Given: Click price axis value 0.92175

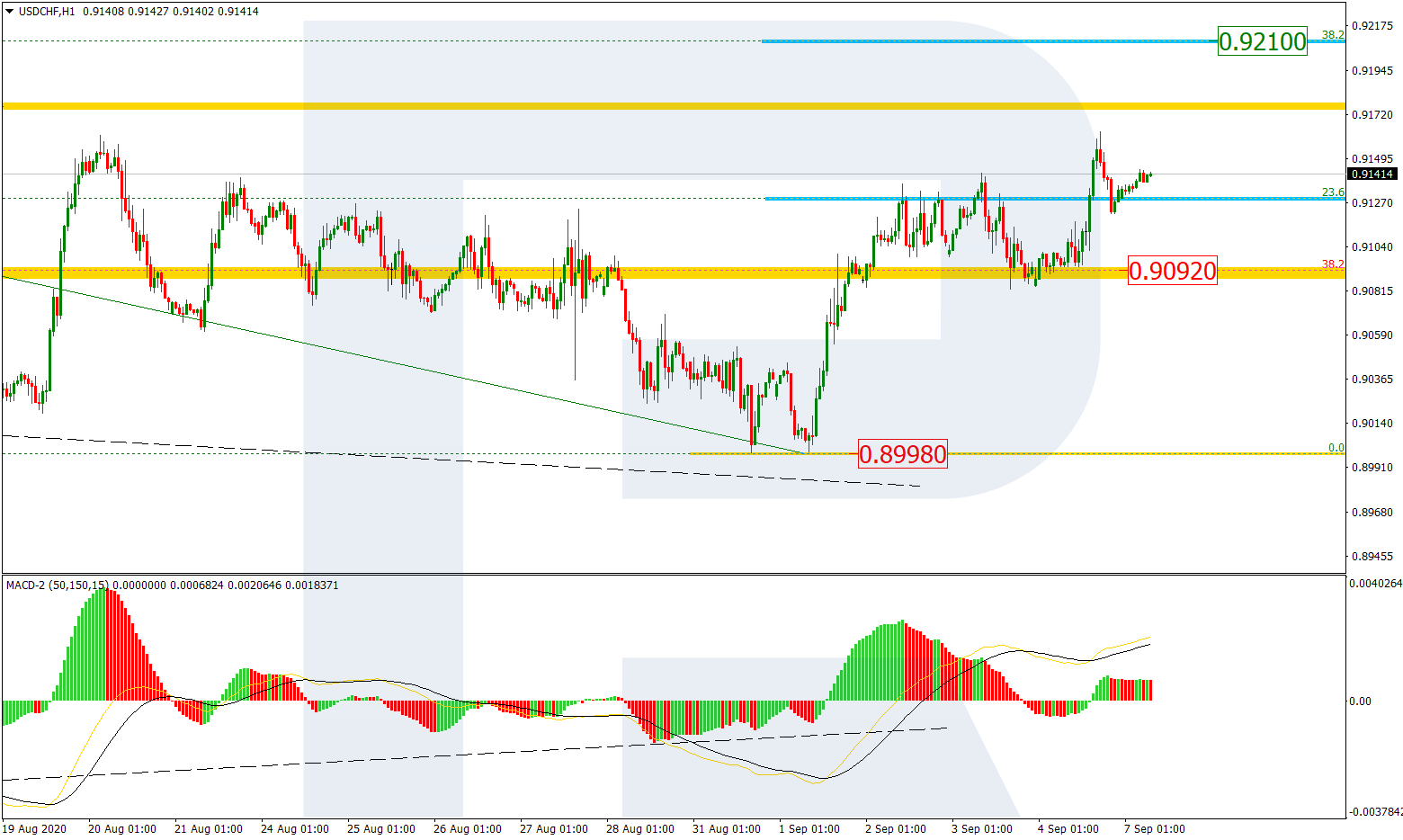Looking at the screenshot, I should pos(1372,26).
